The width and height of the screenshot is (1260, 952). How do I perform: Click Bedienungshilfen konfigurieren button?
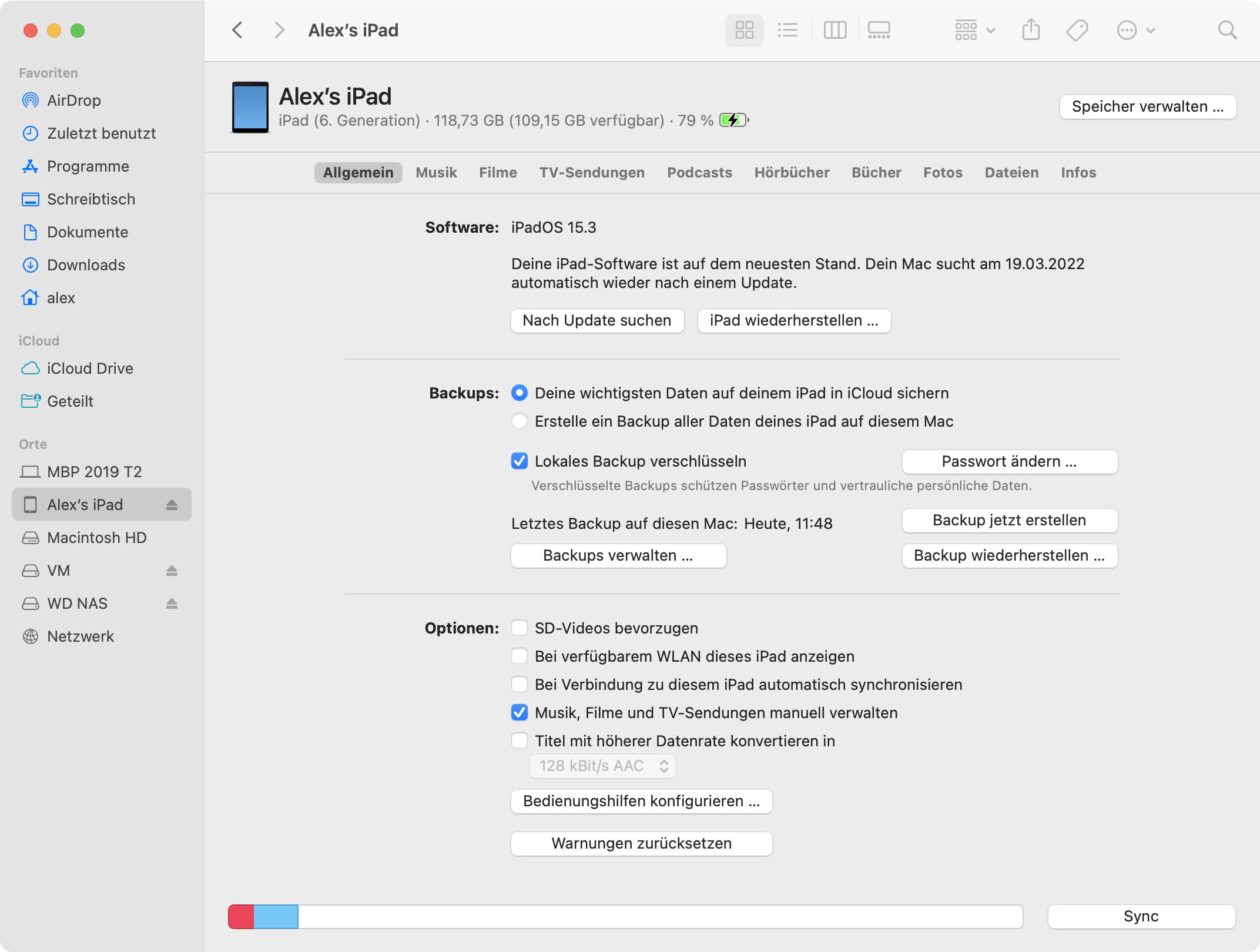641,802
